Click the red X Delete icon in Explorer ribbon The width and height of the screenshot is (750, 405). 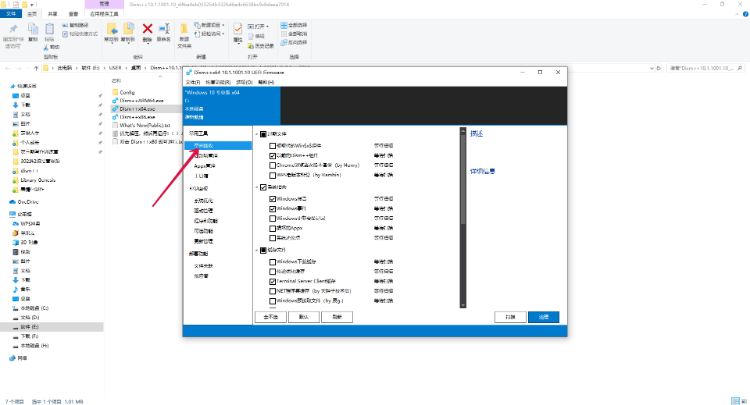point(147,30)
